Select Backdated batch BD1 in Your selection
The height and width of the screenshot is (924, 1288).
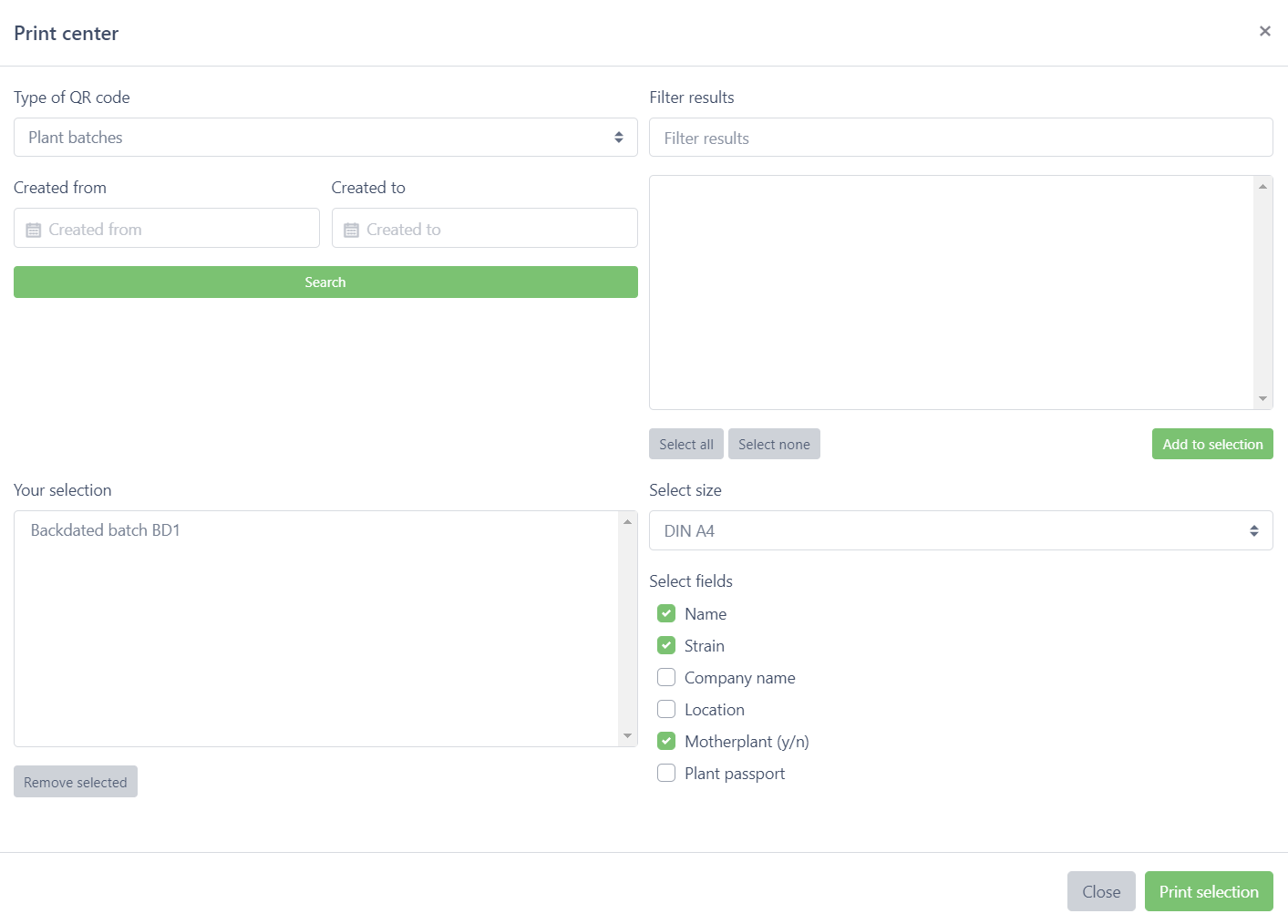click(x=106, y=530)
